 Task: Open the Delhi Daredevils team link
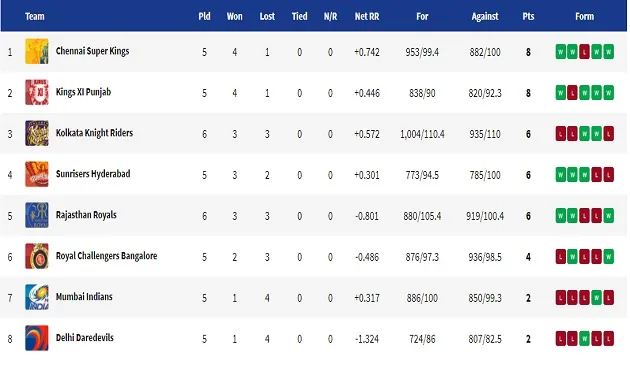coord(85,338)
